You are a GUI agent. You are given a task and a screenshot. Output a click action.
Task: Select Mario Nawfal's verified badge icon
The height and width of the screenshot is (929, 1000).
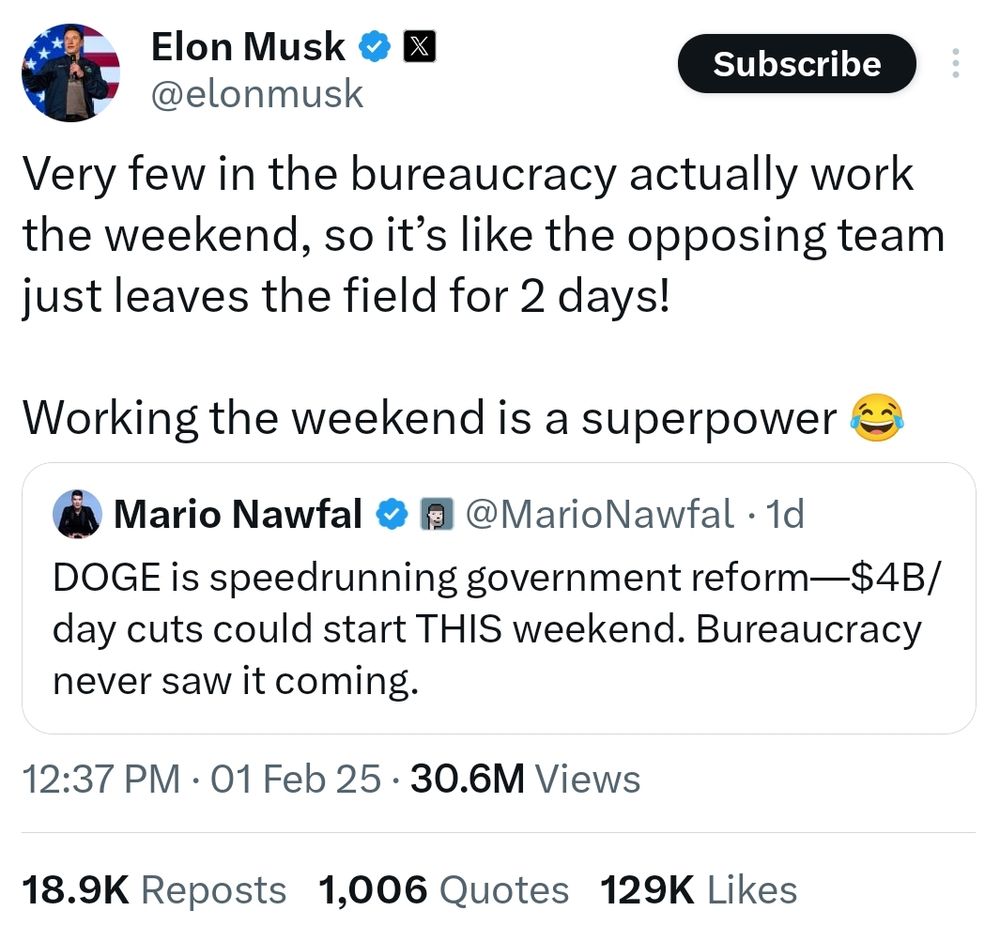click(x=393, y=515)
